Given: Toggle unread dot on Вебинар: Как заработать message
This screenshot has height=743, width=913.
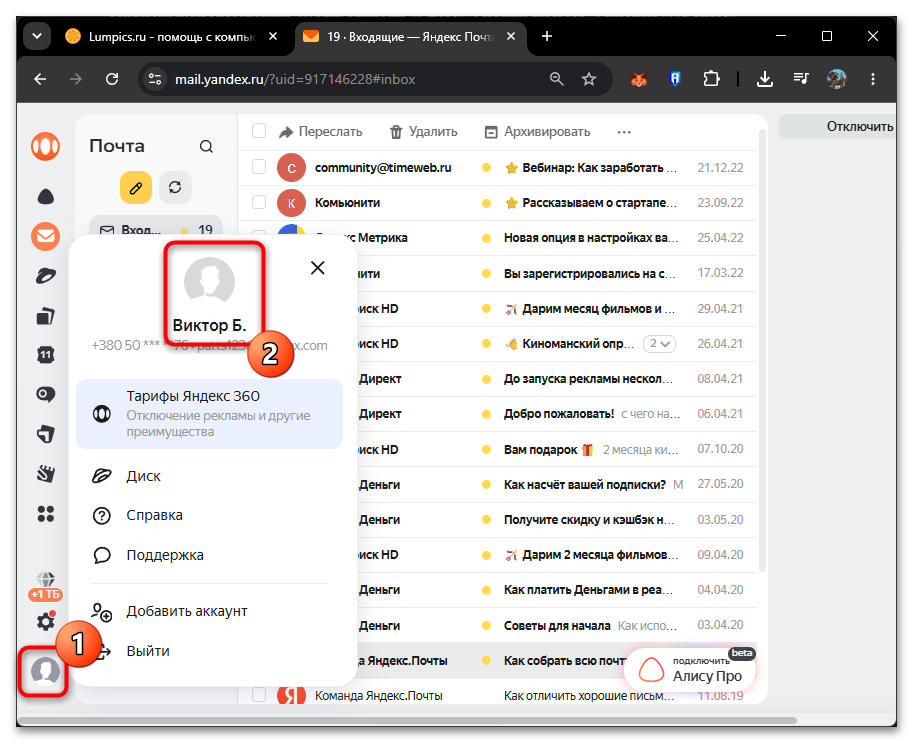Looking at the screenshot, I should click(486, 168).
